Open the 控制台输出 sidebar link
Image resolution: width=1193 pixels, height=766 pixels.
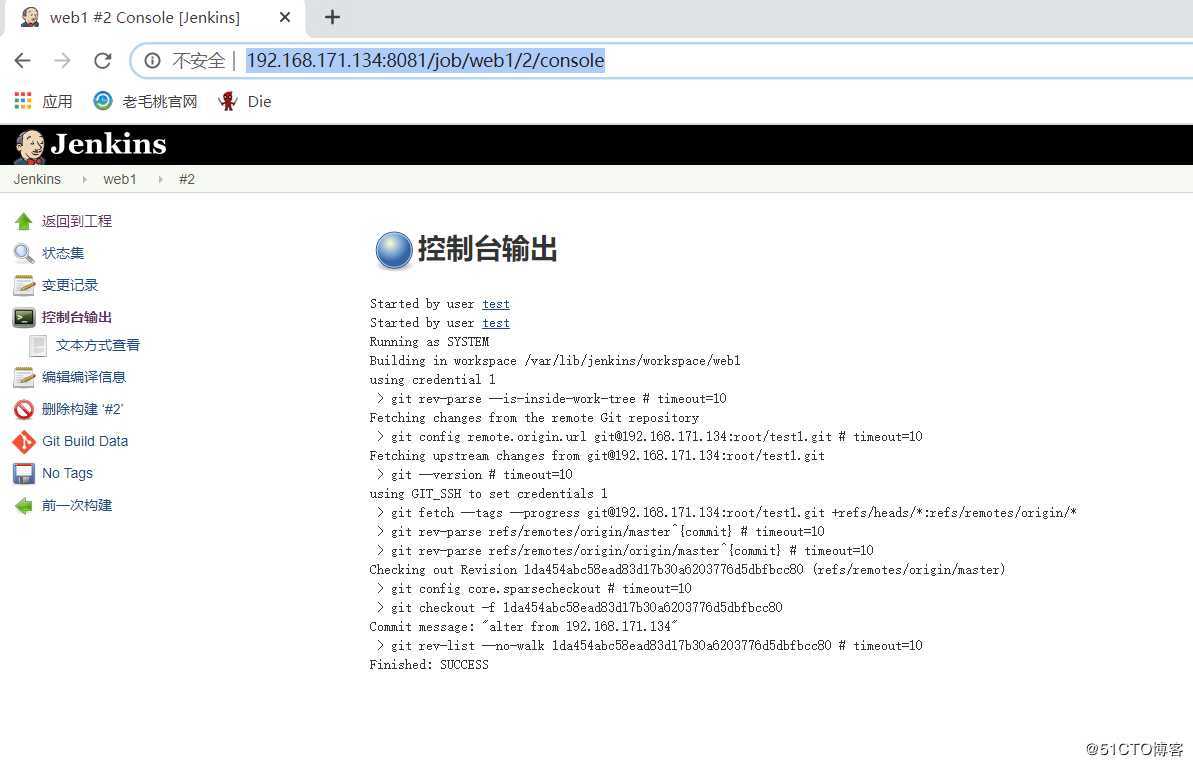point(76,317)
